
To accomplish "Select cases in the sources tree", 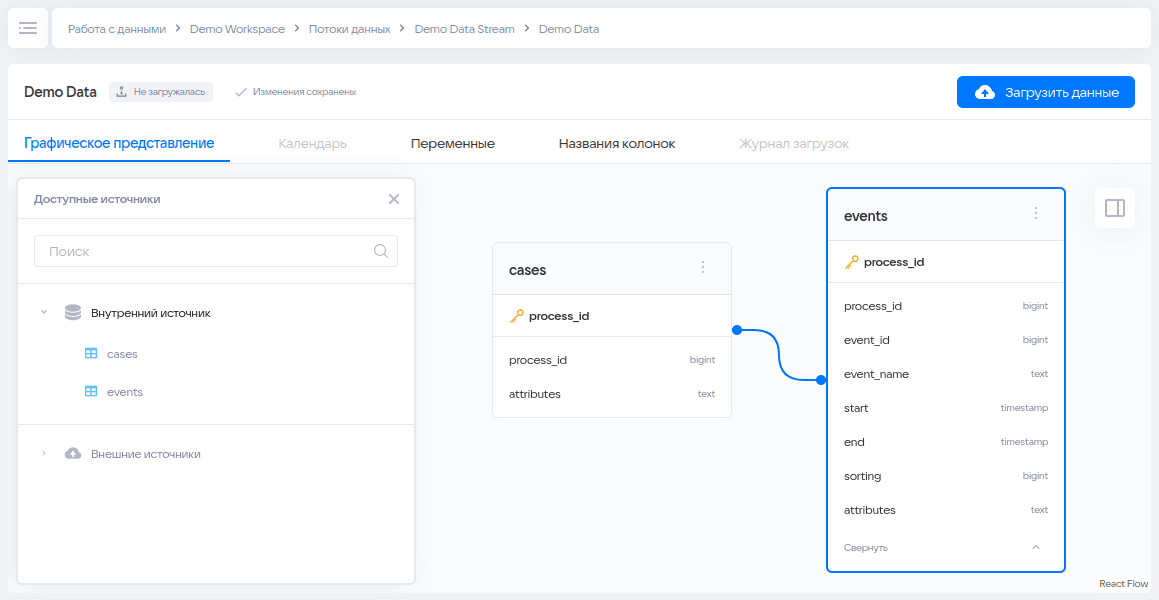I will [122, 354].
